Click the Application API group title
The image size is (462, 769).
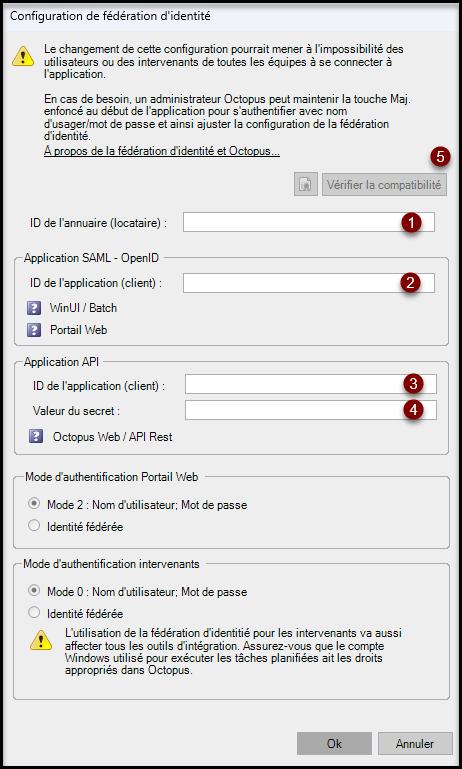(61, 363)
